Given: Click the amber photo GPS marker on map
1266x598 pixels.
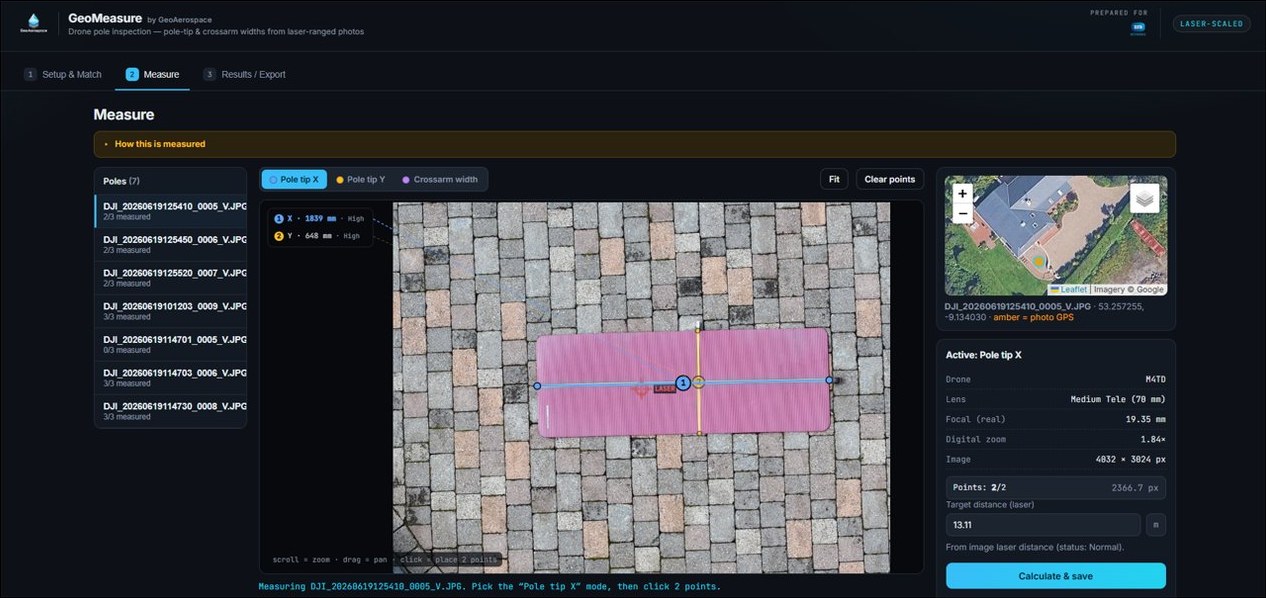Looking at the screenshot, I should coord(1041,263).
